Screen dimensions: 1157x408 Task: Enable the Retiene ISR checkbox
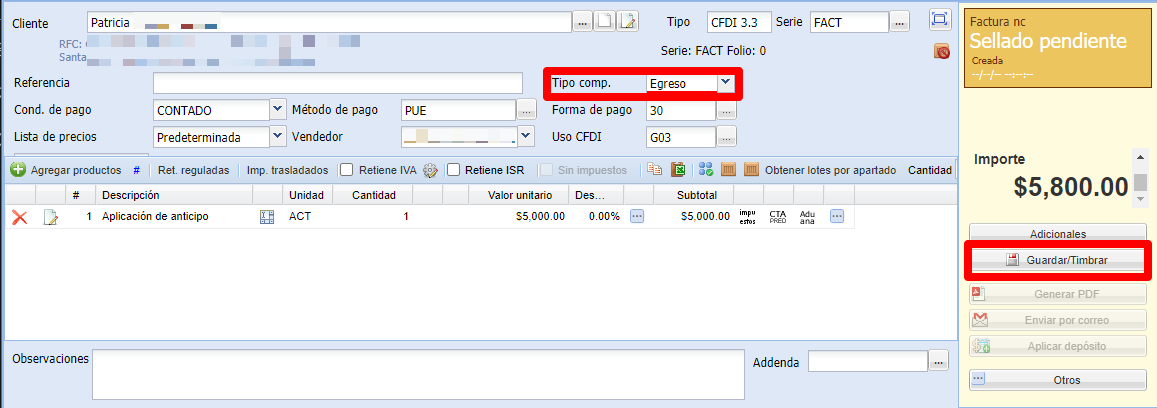(x=453, y=170)
